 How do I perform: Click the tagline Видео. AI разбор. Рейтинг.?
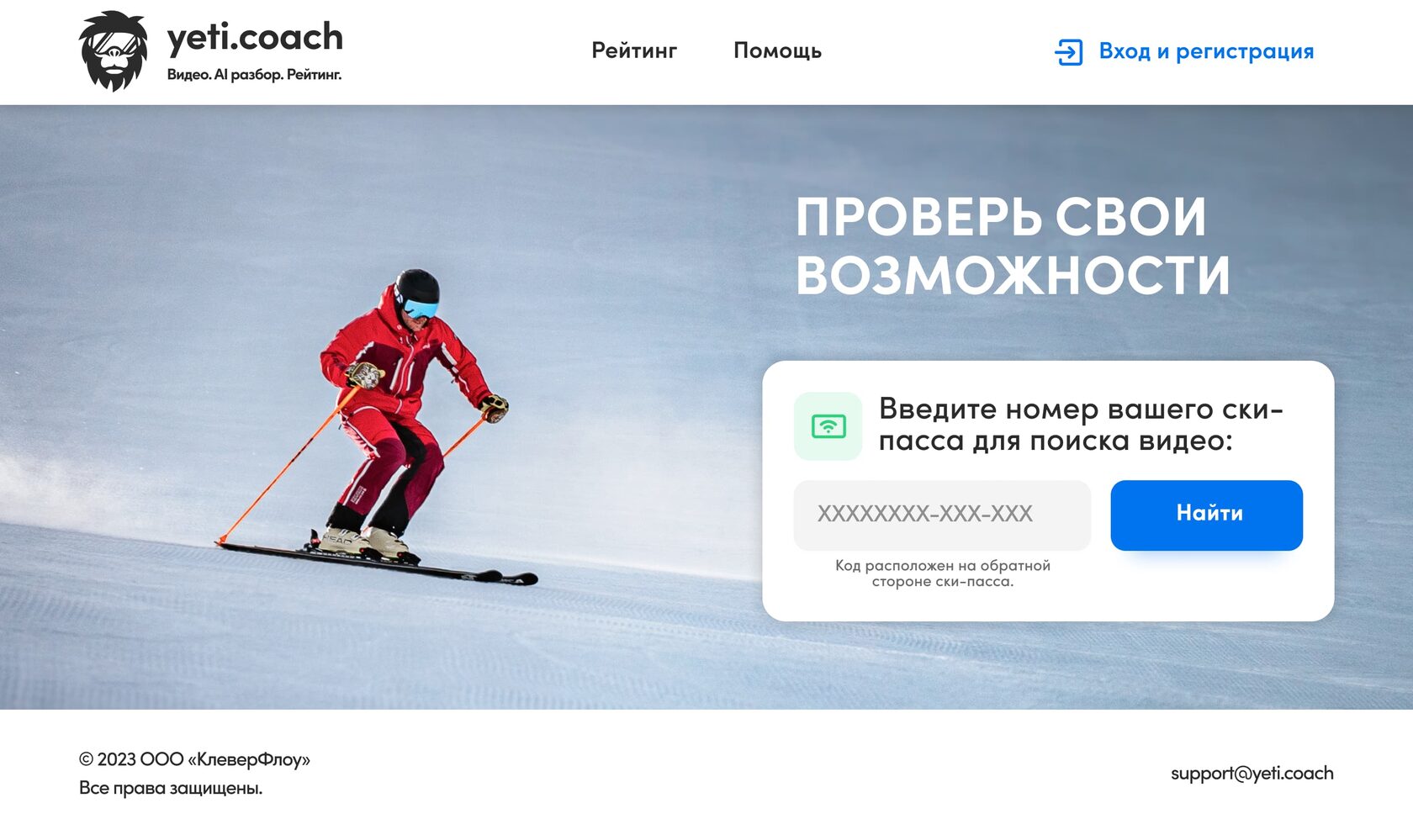[254, 75]
